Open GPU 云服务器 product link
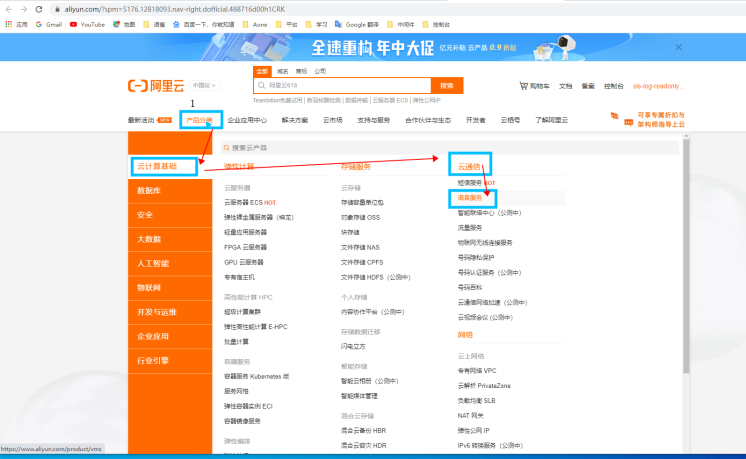The width and height of the screenshot is (746, 459). point(244,262)
